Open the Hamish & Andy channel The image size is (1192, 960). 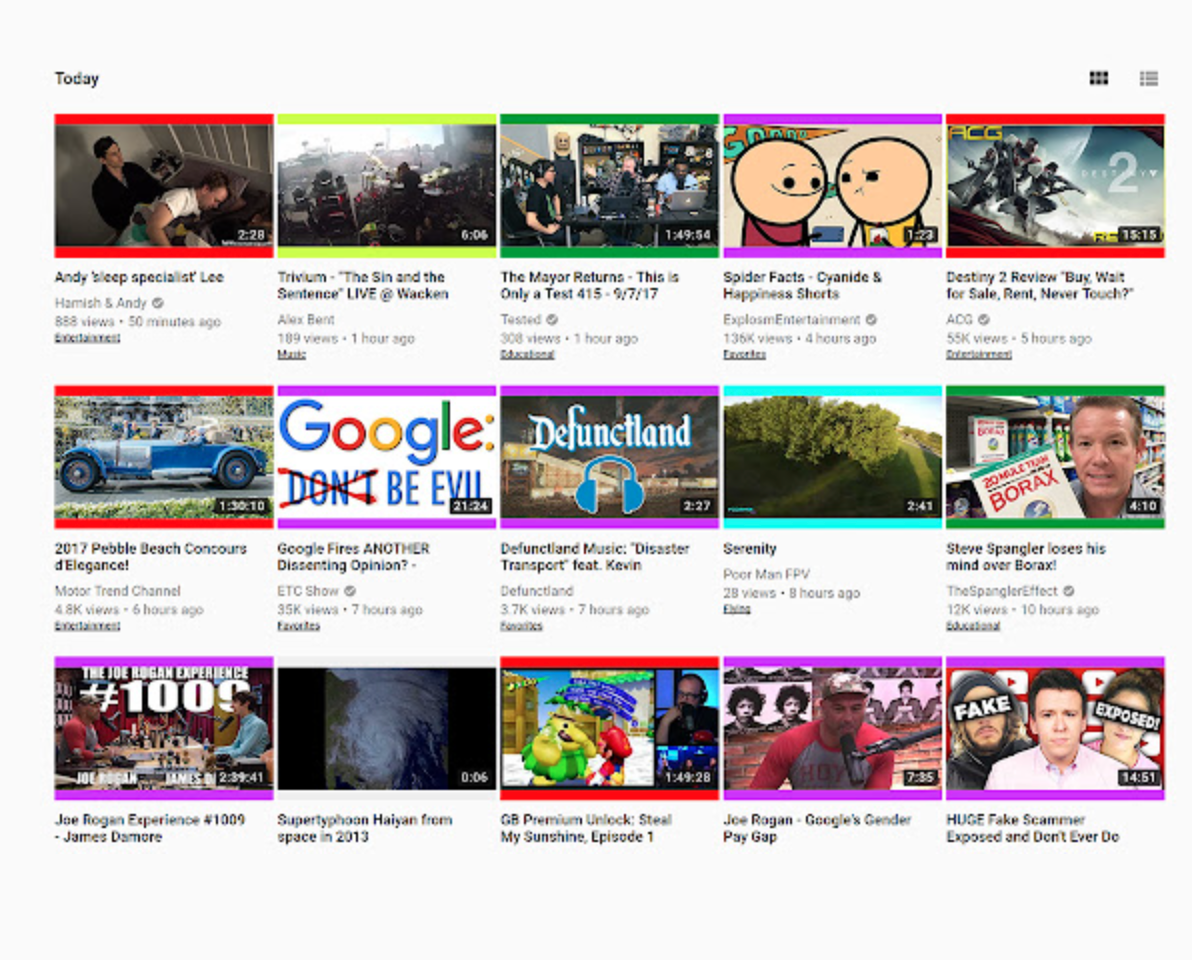click(x=100, y=303)
